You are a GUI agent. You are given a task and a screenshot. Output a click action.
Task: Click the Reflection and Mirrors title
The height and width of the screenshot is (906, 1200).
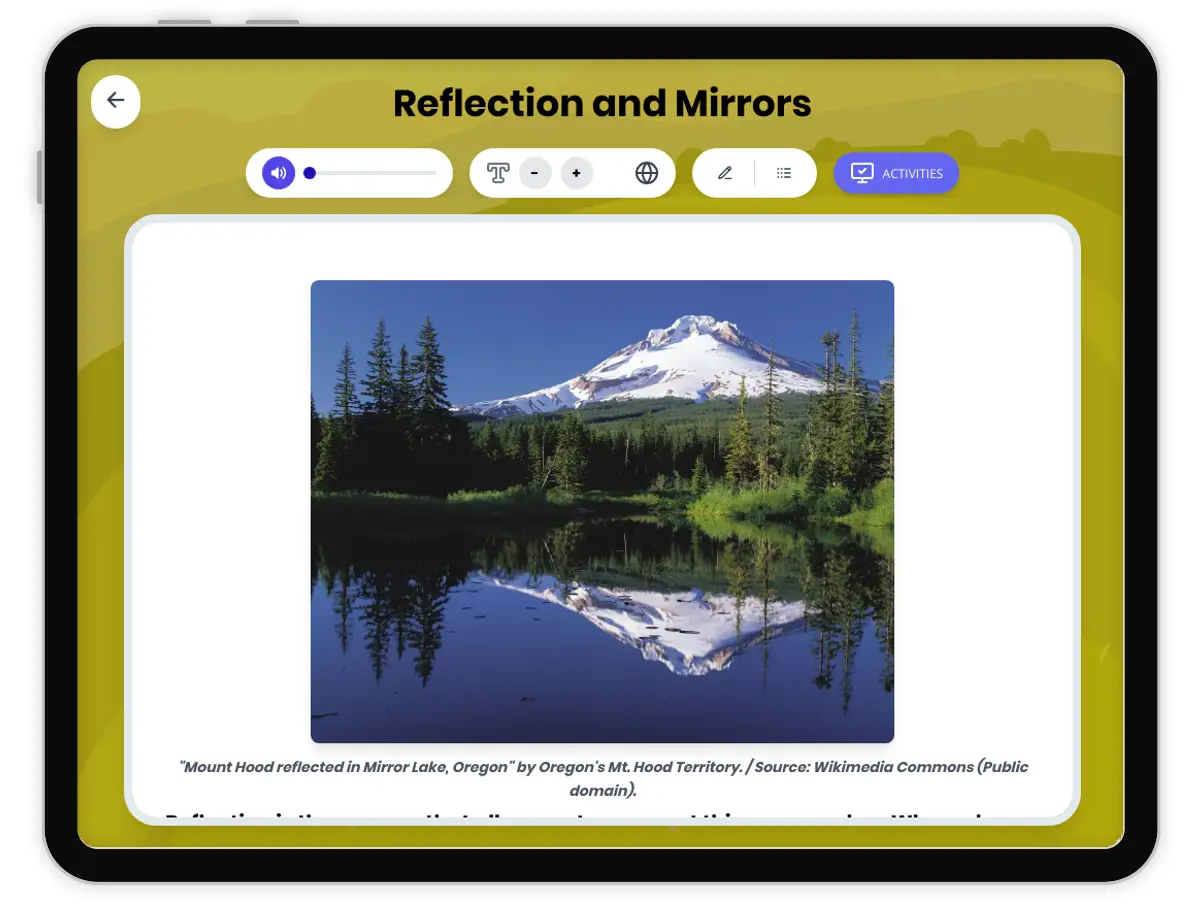click(x=602, y=103)
